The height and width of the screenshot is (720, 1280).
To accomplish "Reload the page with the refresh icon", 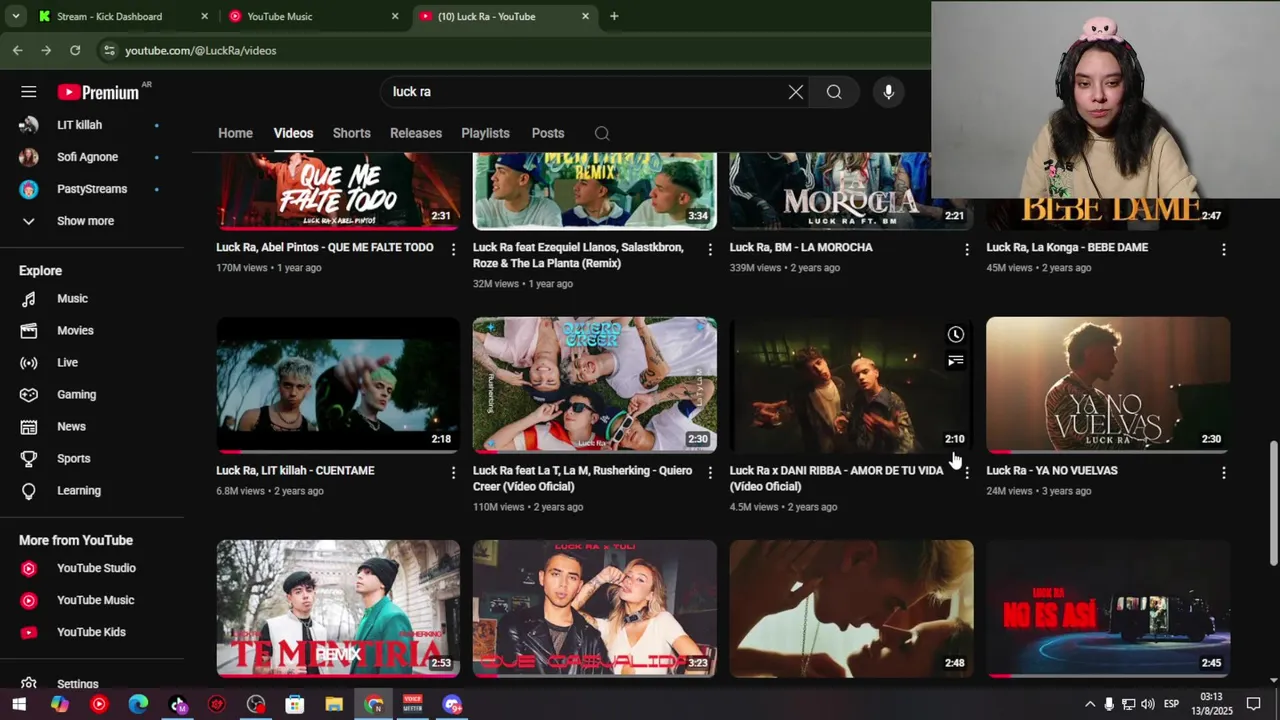I will tap(75, 50).
